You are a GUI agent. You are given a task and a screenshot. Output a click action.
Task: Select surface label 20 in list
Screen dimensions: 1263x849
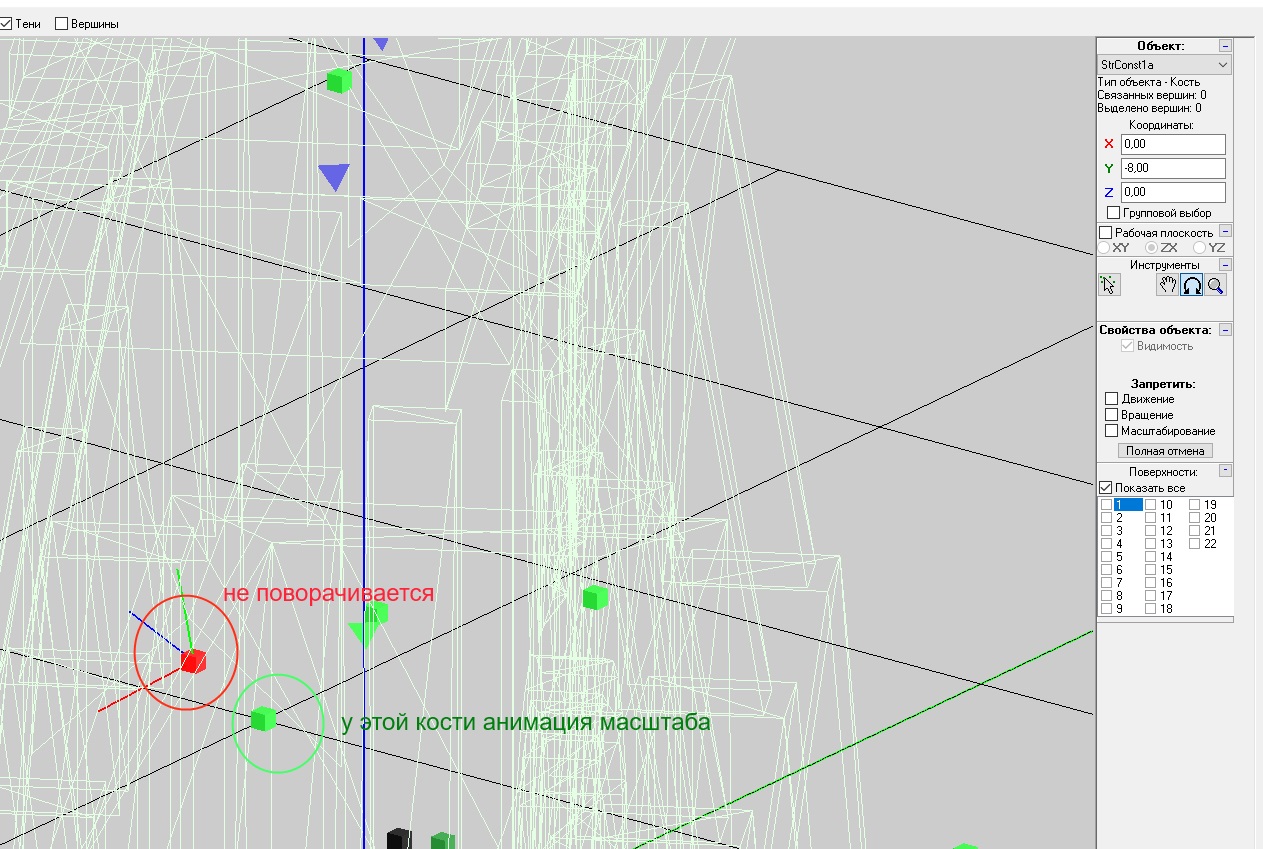(x=1210, y=518)
